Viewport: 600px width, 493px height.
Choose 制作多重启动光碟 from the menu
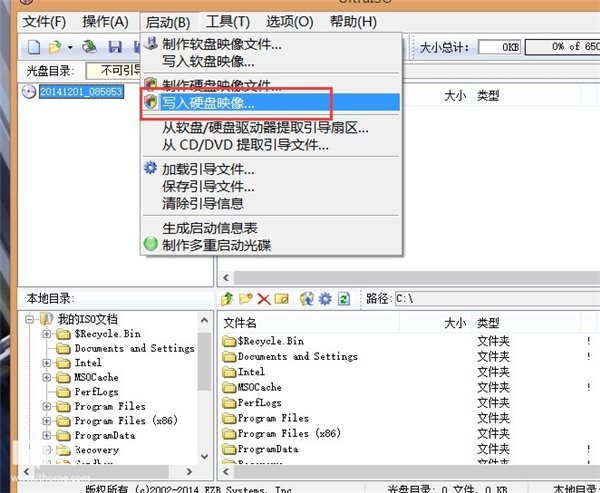coord(216,244)
